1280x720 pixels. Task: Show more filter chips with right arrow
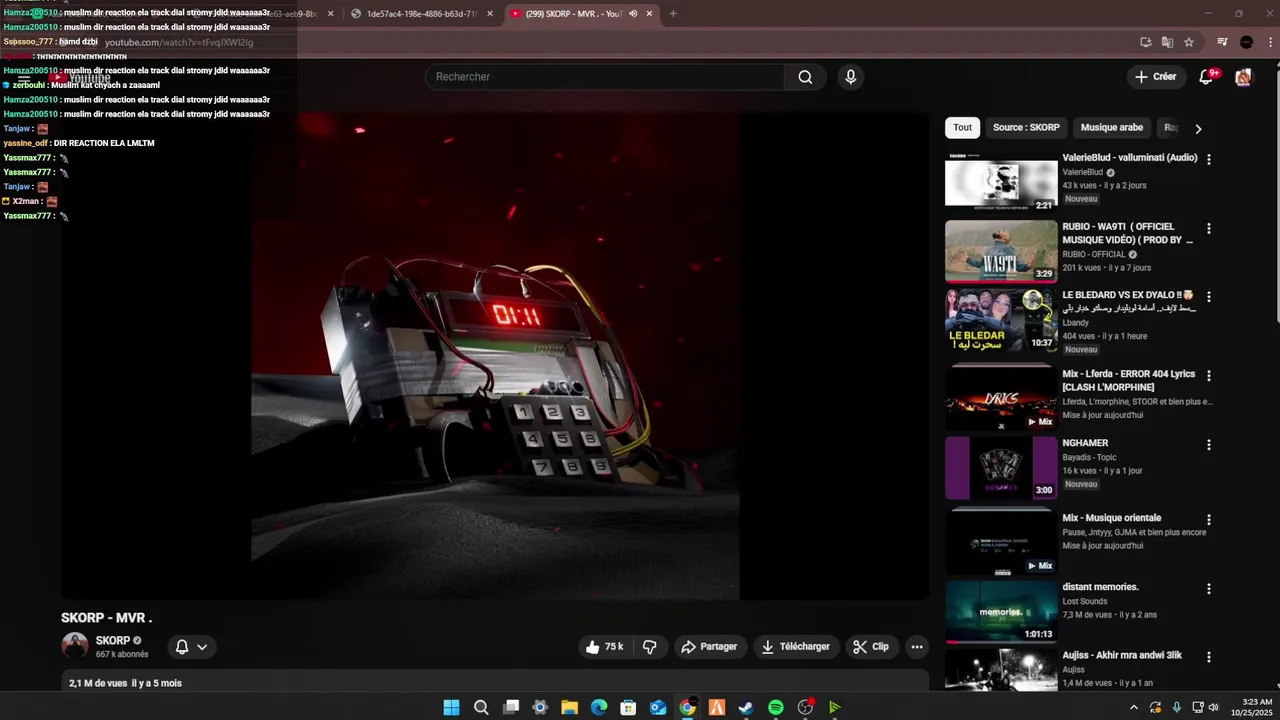(x=1198, y=128)
